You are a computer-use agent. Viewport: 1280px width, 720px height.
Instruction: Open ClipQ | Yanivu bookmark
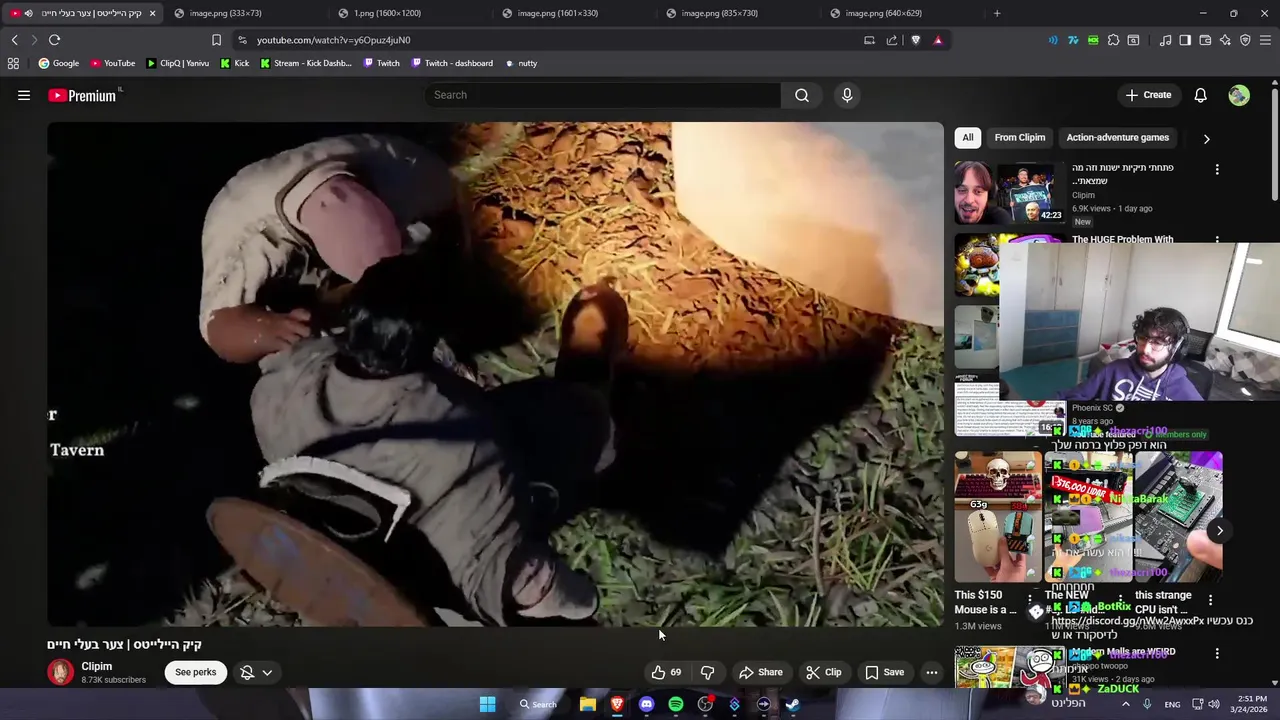click(178, 63)
